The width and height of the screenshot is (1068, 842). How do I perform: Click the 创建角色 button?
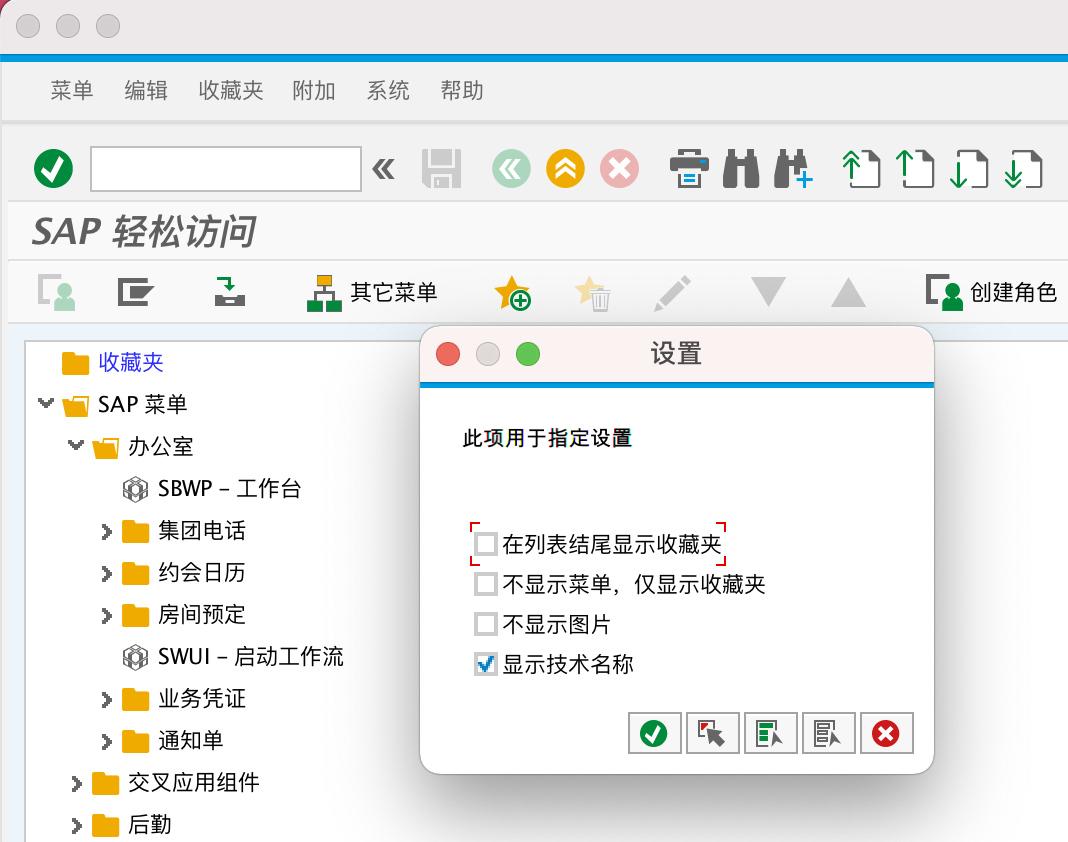click(991, 293)
